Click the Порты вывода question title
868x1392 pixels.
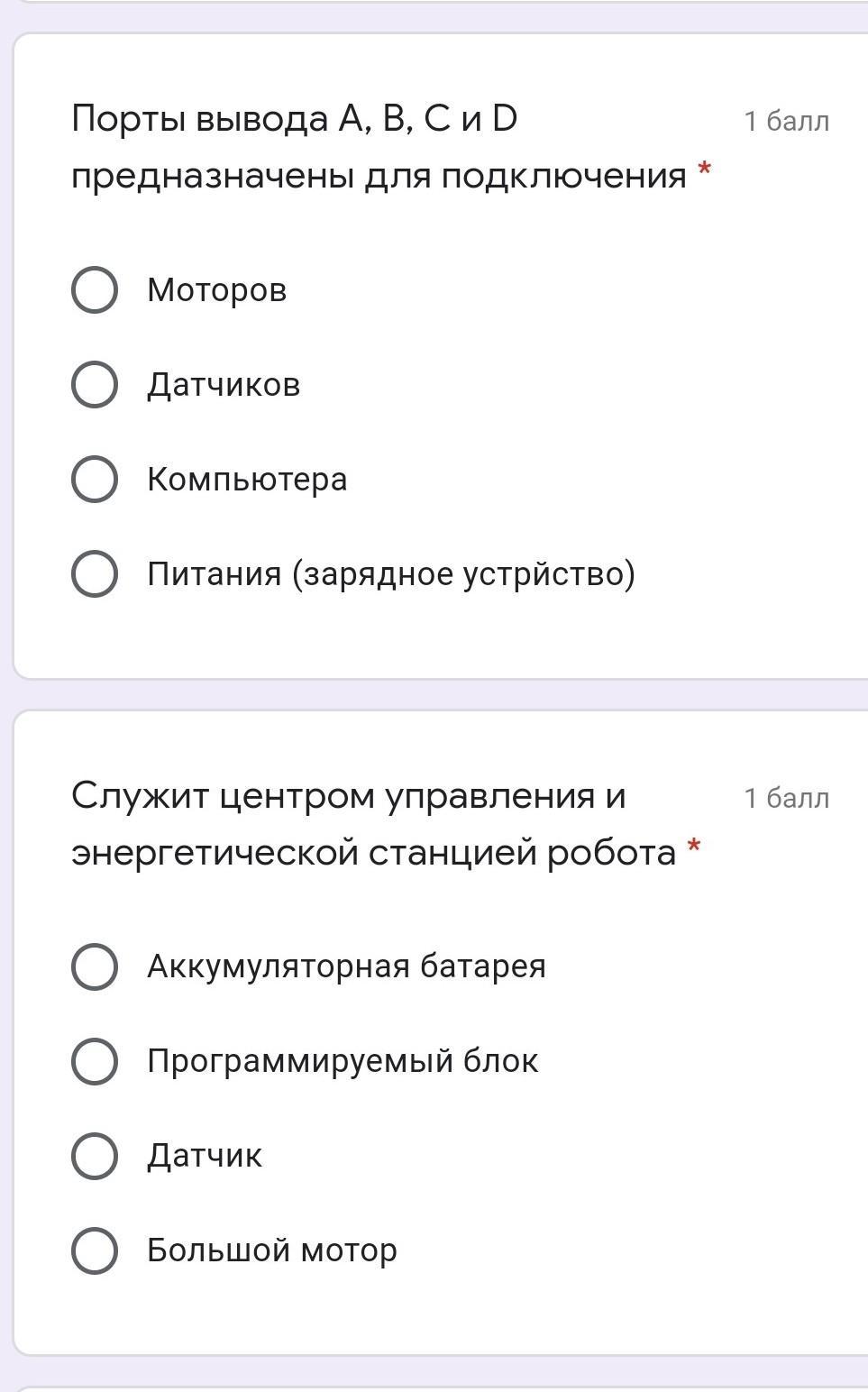point(379,147)
